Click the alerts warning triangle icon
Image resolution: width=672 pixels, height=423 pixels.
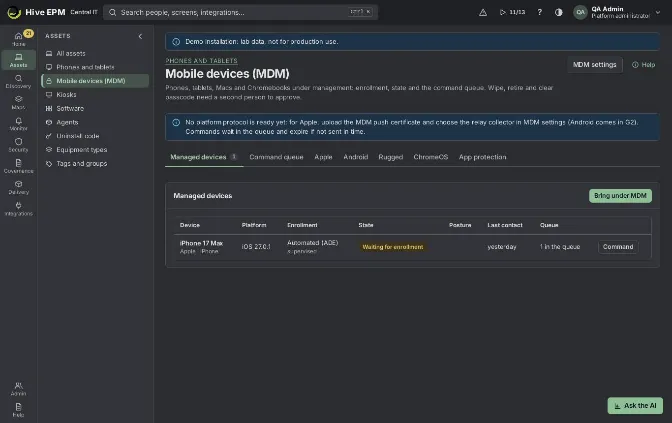coord(483,12)
